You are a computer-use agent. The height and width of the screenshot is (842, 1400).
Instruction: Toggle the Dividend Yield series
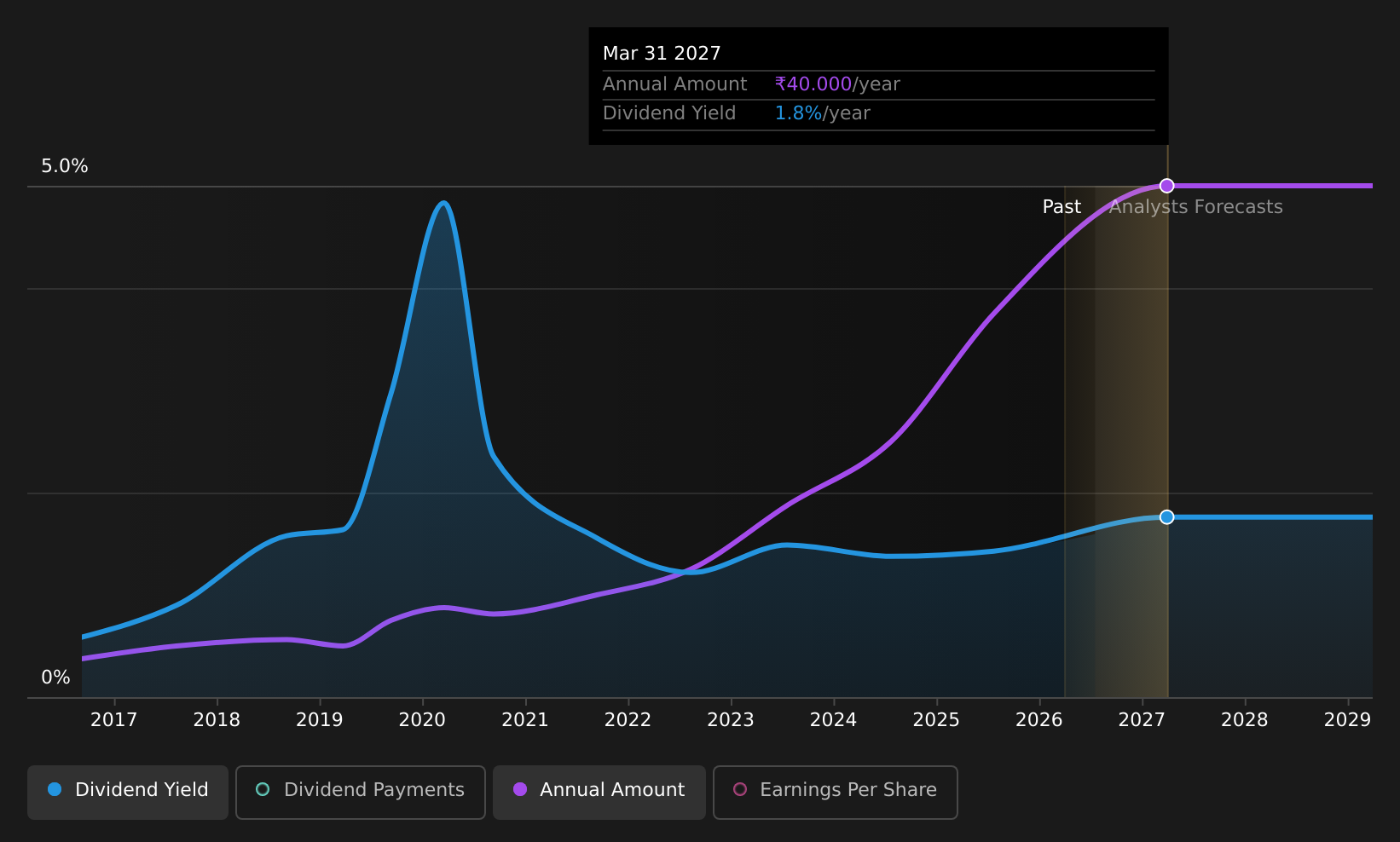[128, 792]
